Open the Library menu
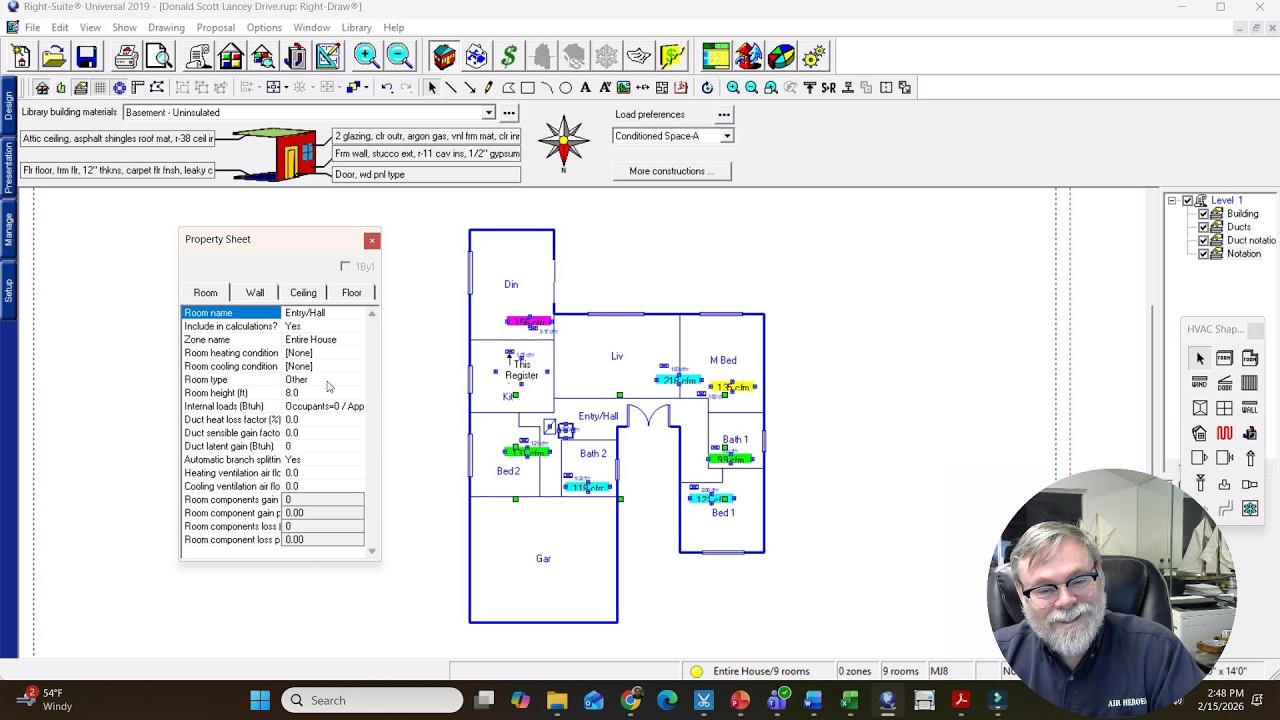Image resolution: width=1280 pixels, height=720 pixels. (x=356, y=27)
